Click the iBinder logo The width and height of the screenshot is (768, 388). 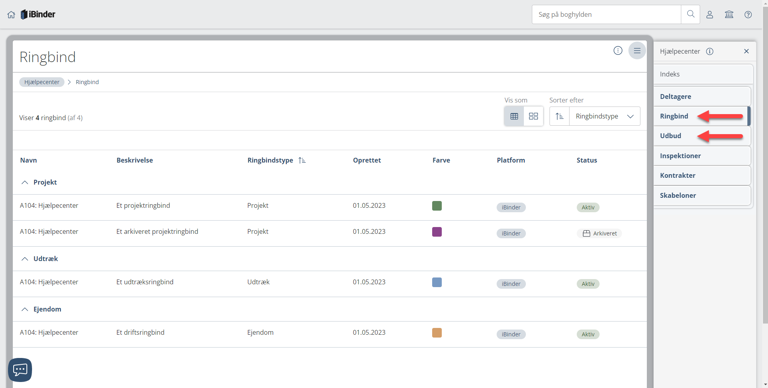pos(38,15)
